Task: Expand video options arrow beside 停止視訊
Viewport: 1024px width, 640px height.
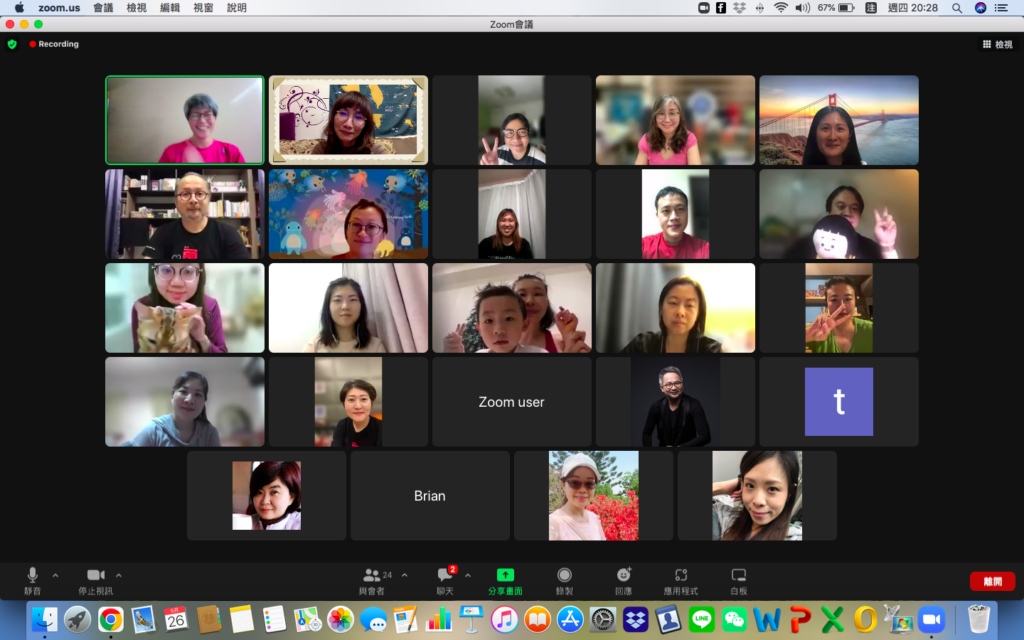Action: click(119, 575)
